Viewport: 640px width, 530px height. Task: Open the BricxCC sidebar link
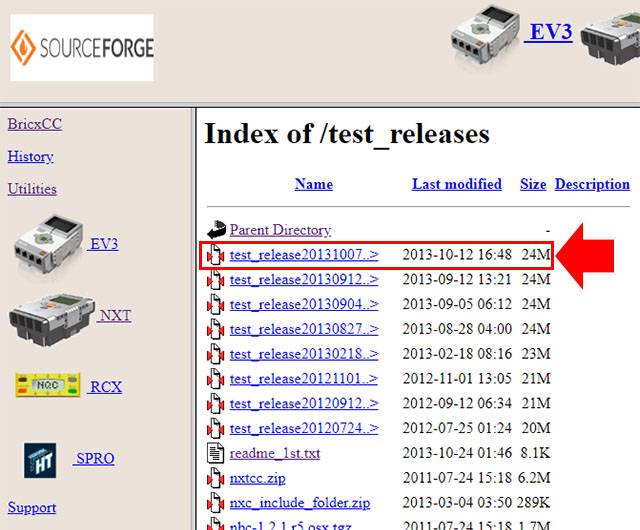click(34, 124)
